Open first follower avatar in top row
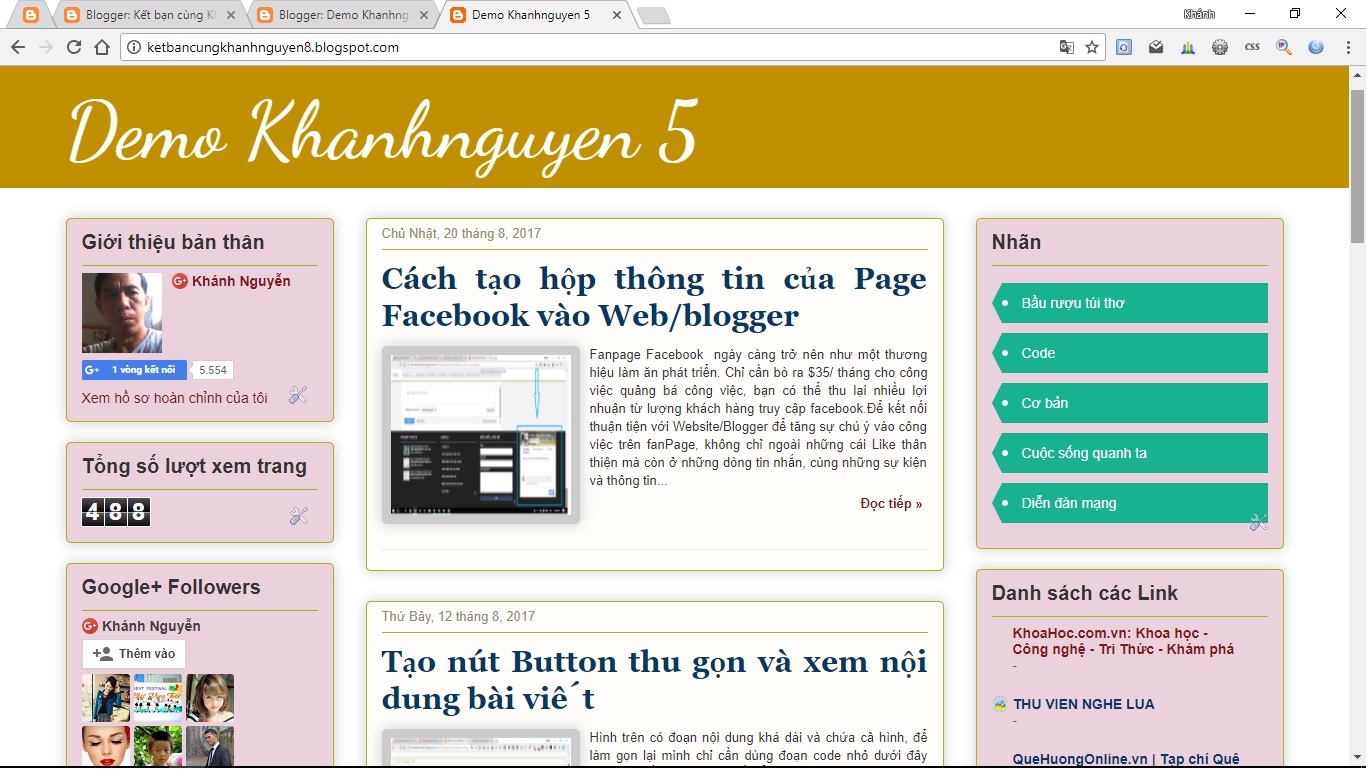Screen dimensions: 1370x776 106,698
